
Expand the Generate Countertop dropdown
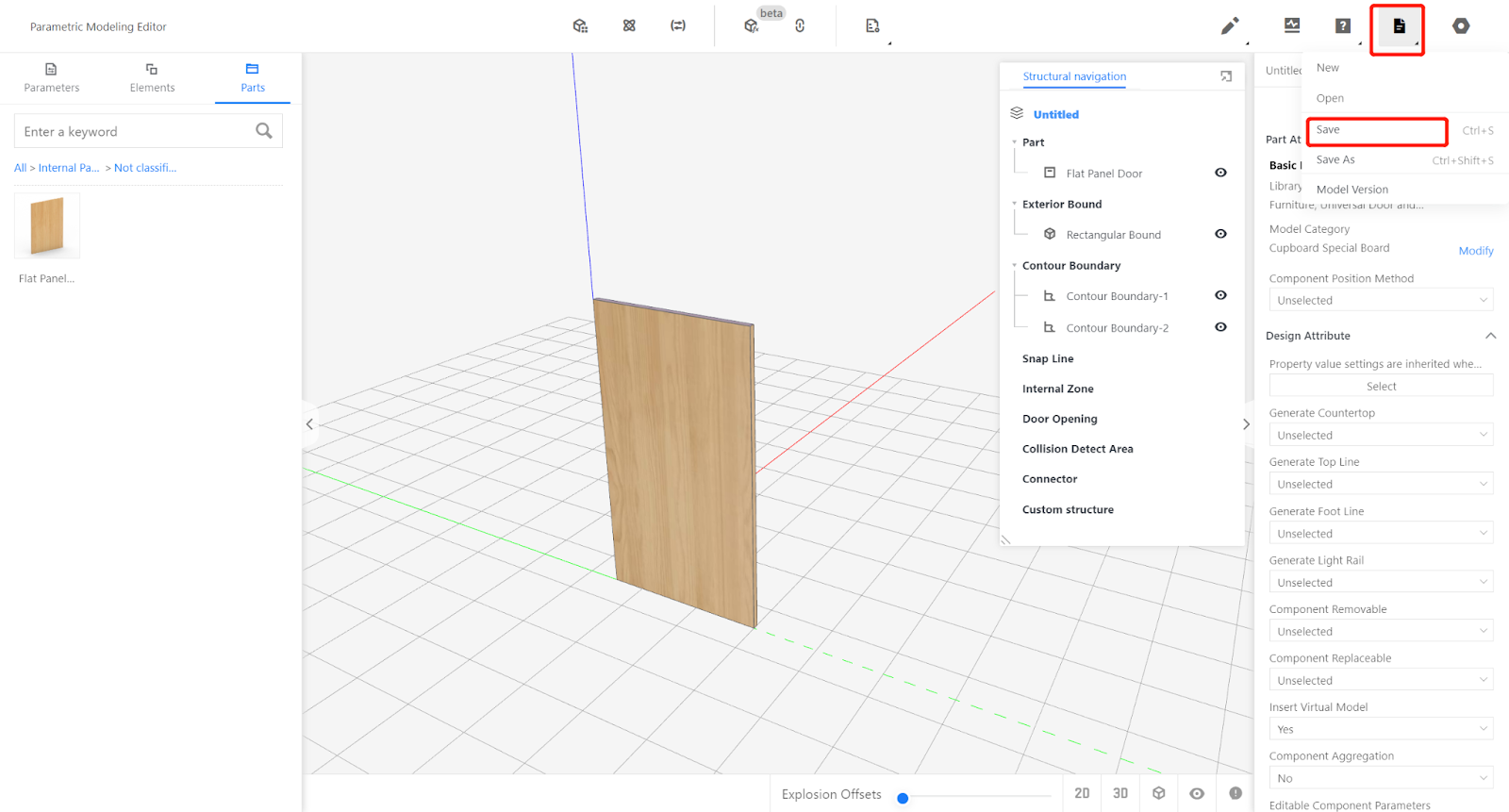tap(1381, 435)
